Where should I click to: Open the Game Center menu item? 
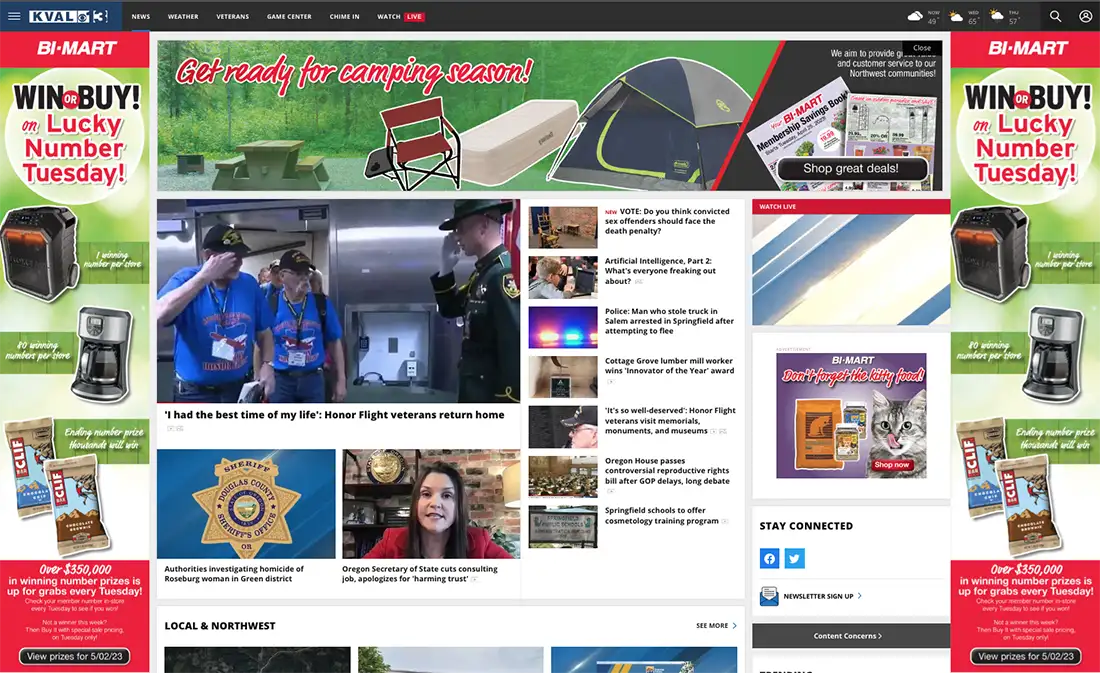[289, 16]
